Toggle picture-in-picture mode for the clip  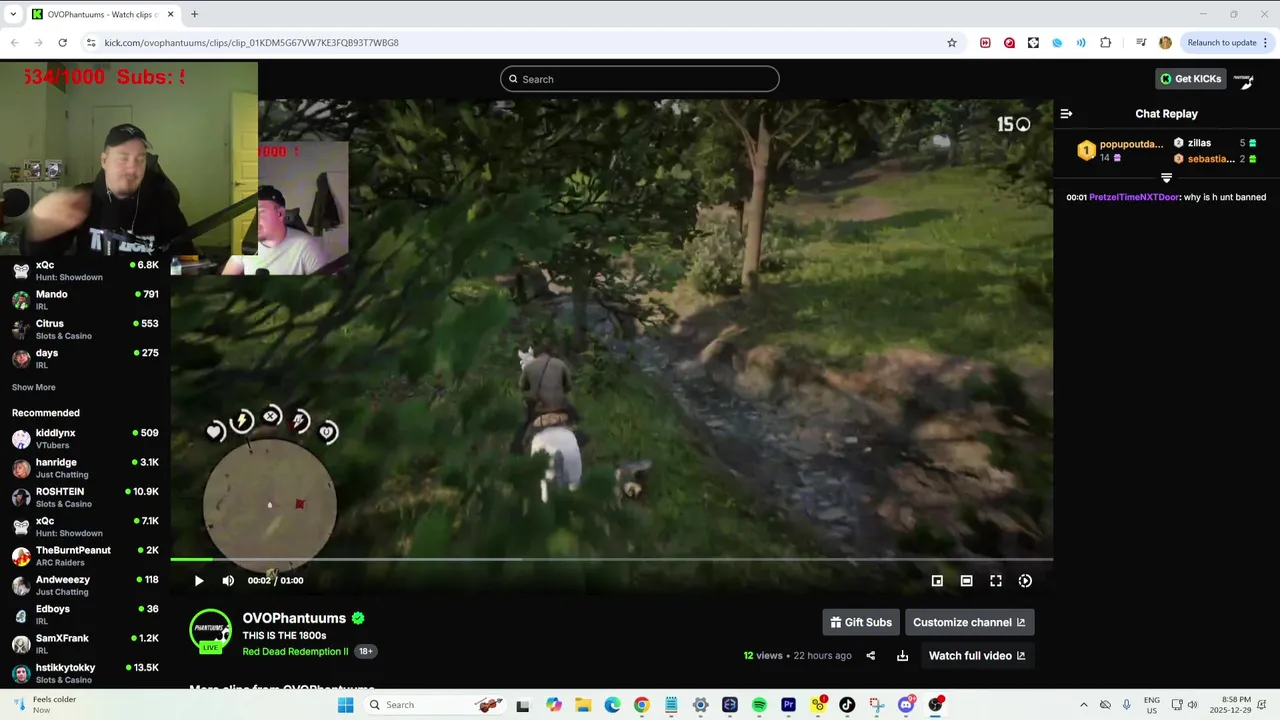[937, 581]
